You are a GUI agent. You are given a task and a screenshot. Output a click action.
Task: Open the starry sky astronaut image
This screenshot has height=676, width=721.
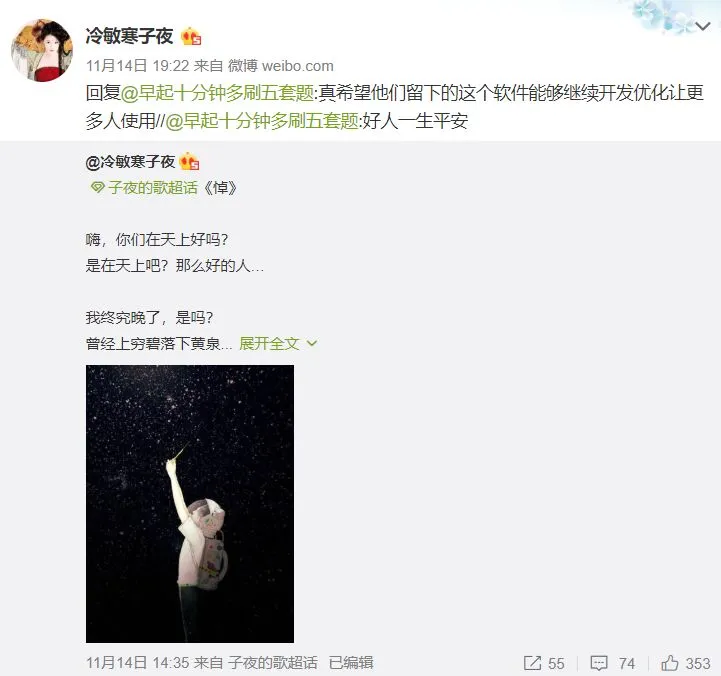pyautogui.click(x=190, y=504)
